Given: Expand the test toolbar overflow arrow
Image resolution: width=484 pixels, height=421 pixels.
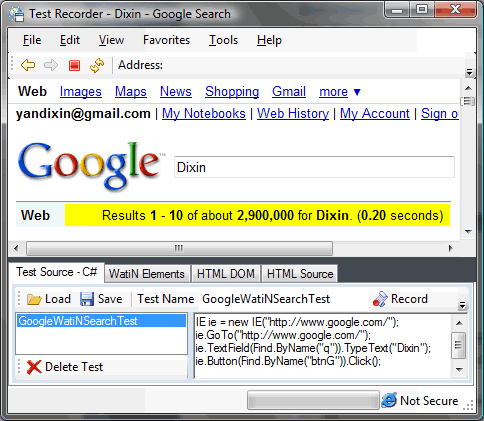Looking at the screenshot, I should coord(462,305).
